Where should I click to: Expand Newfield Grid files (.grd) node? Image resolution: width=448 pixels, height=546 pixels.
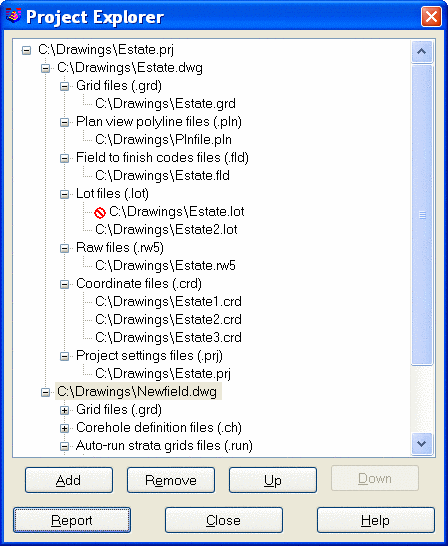point(64,410)
